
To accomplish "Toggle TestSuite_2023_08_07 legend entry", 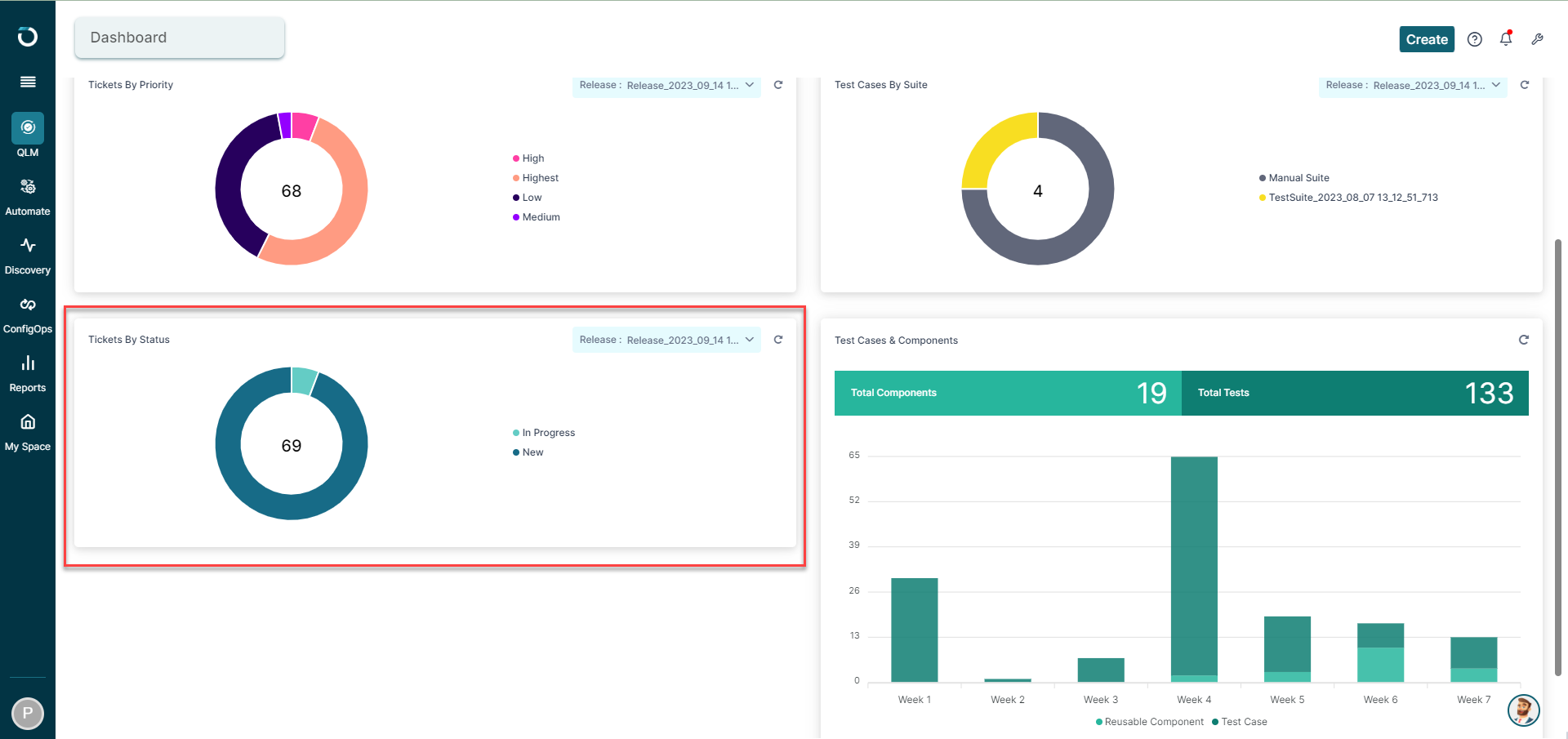I will tap(1348, 198).
